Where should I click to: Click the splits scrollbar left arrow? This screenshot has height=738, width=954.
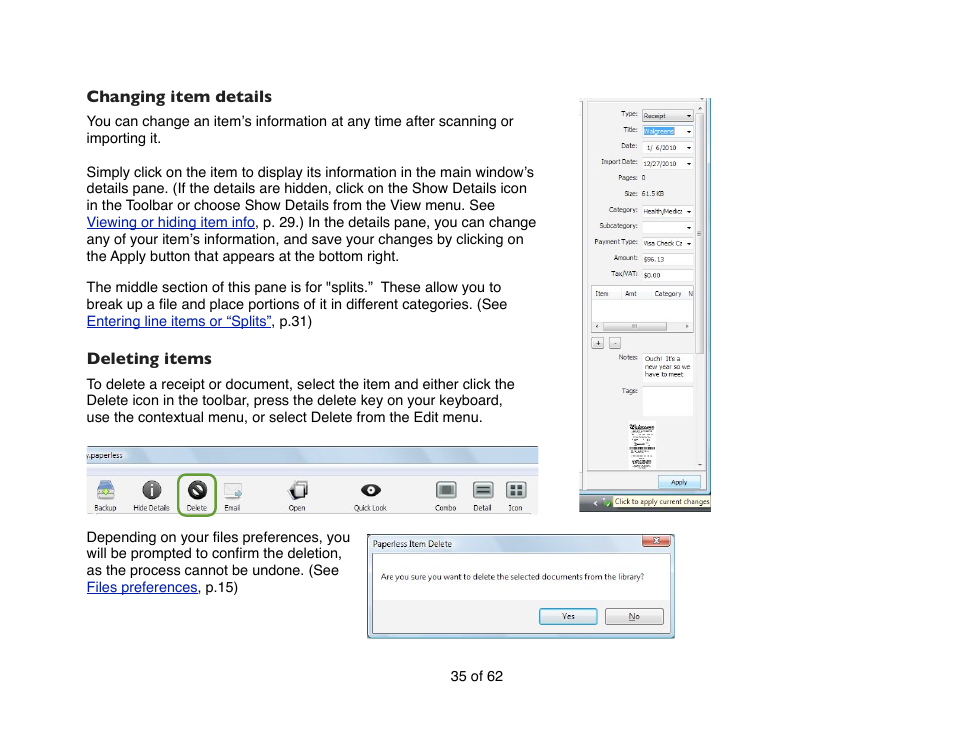597,327
